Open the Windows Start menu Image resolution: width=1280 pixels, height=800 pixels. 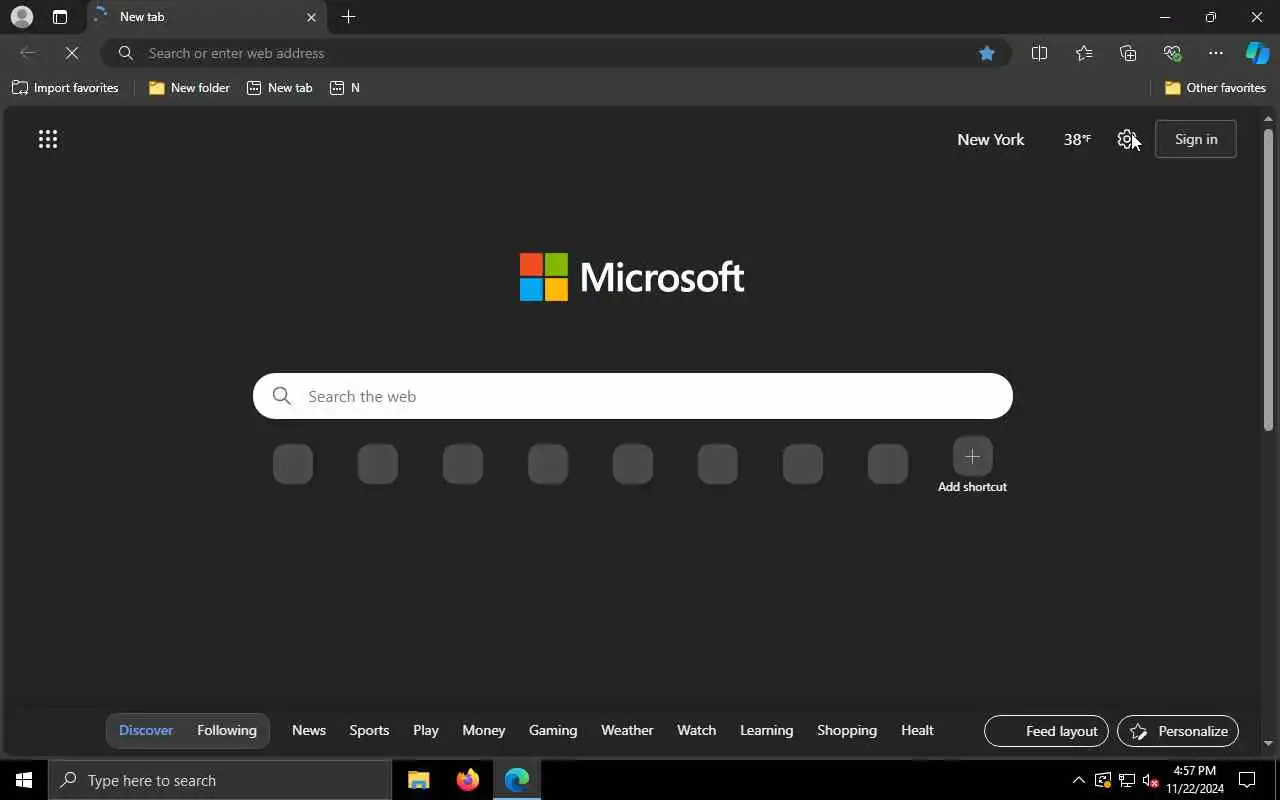pyautogui.click(x=24, y=780)
